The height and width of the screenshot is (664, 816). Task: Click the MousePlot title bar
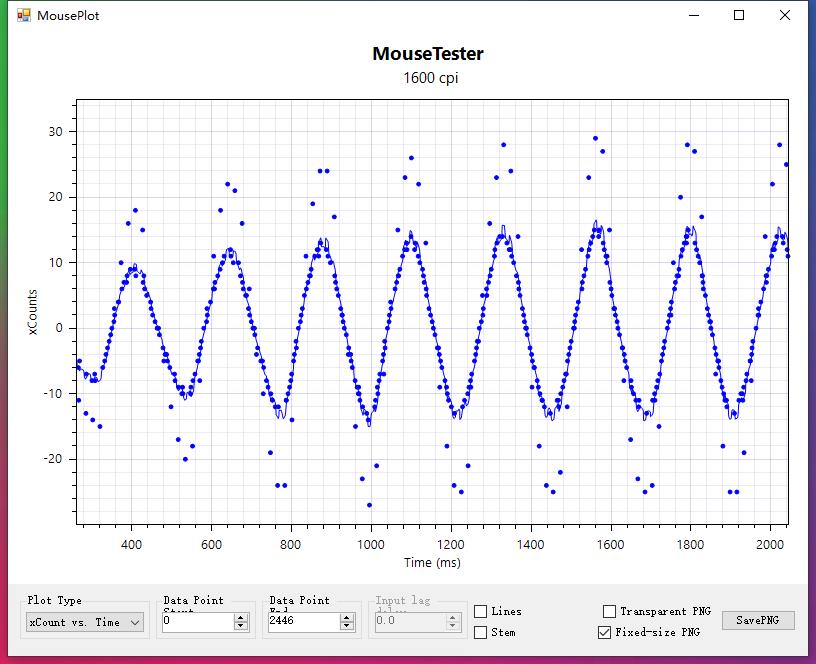[400, 15]
